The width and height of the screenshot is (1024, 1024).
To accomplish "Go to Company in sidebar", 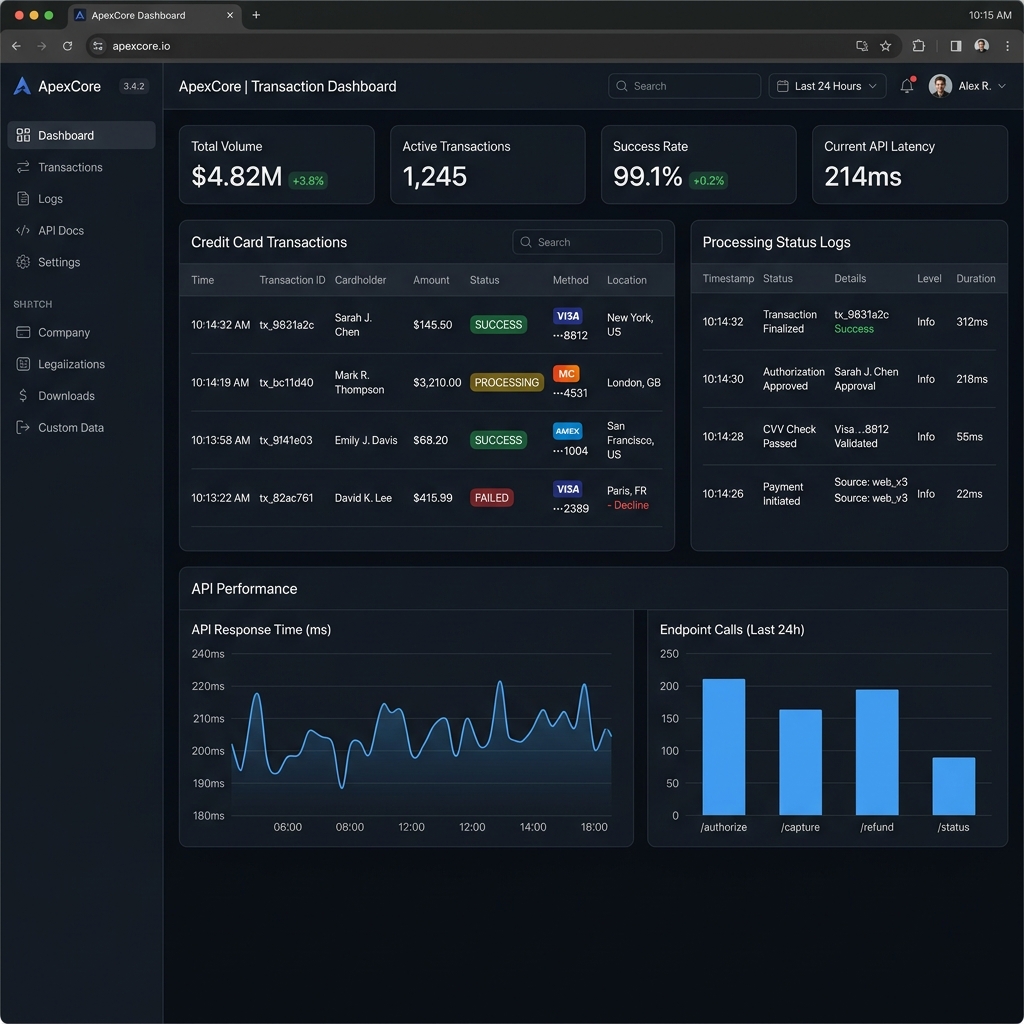I will point(82,332).
